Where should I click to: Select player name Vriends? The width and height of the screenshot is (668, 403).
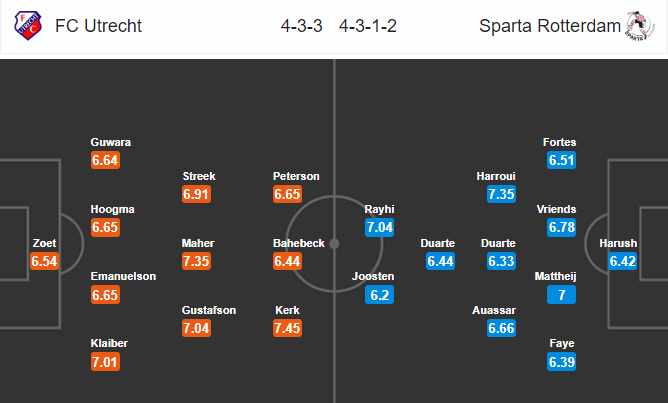pyautogui.click(x=556, y=209)
